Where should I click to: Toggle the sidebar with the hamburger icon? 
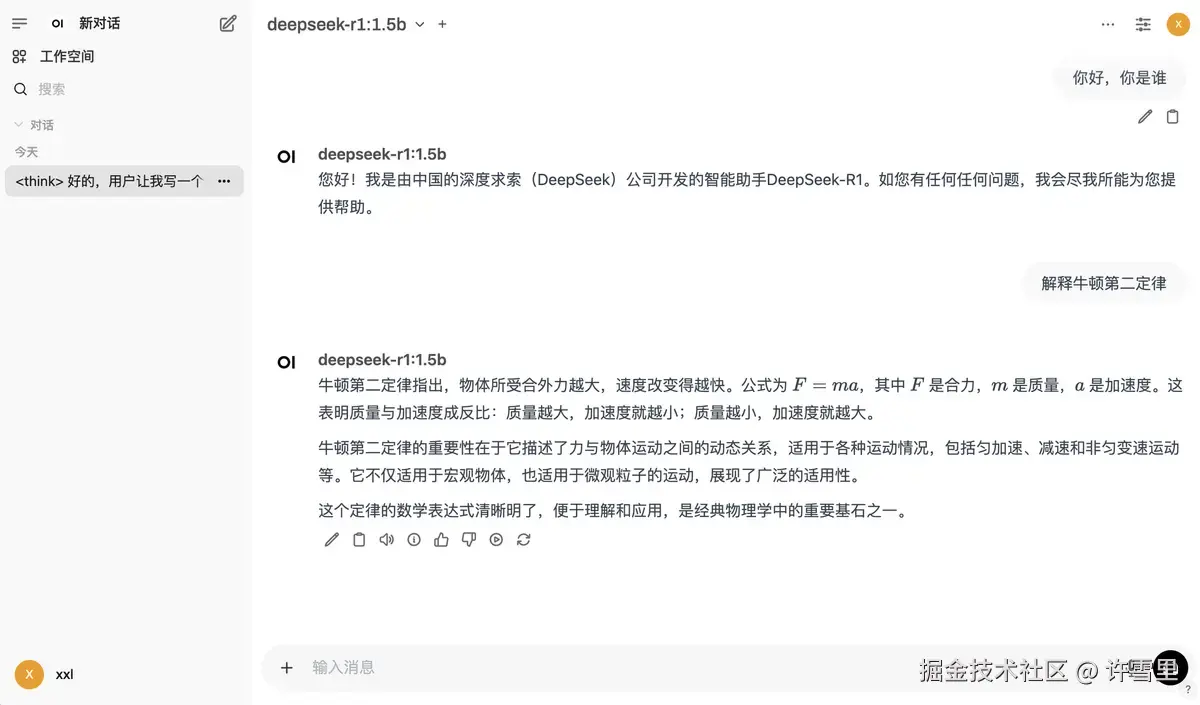(x=20, y=23)
